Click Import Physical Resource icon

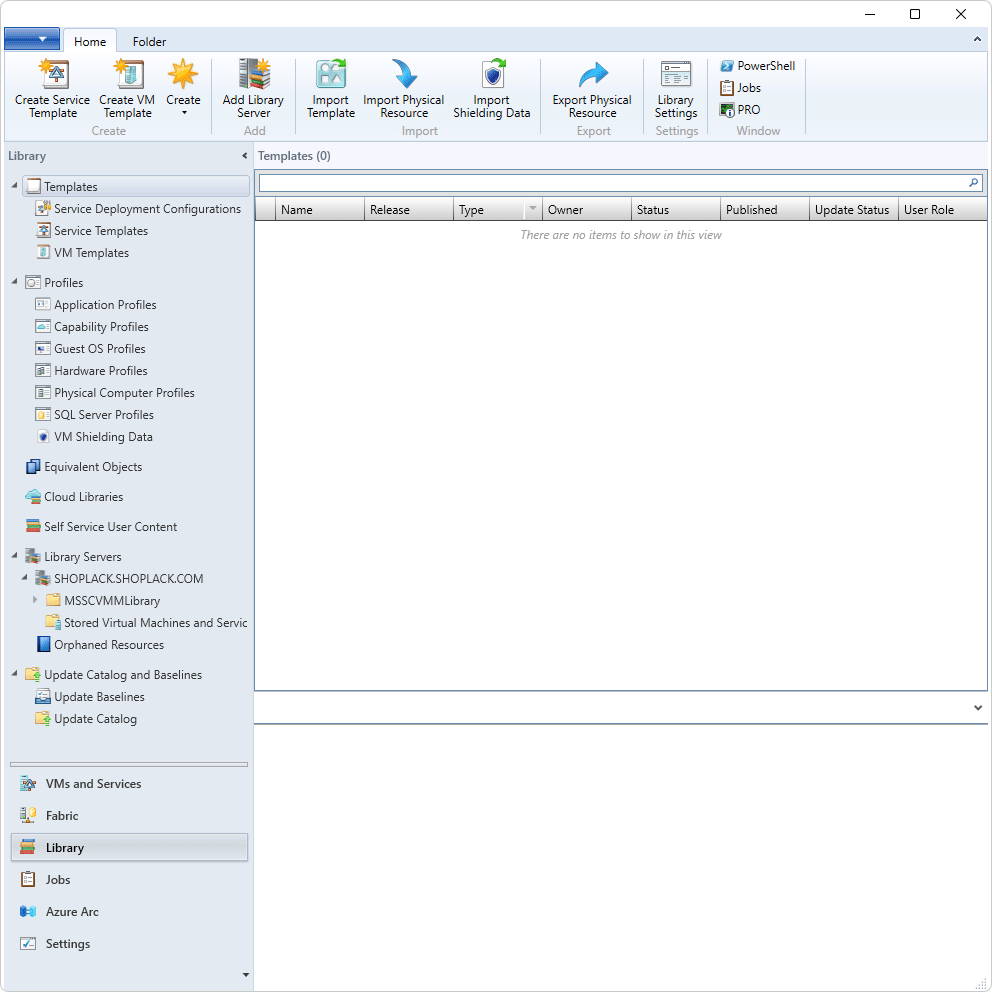click(x=404, y=74)
